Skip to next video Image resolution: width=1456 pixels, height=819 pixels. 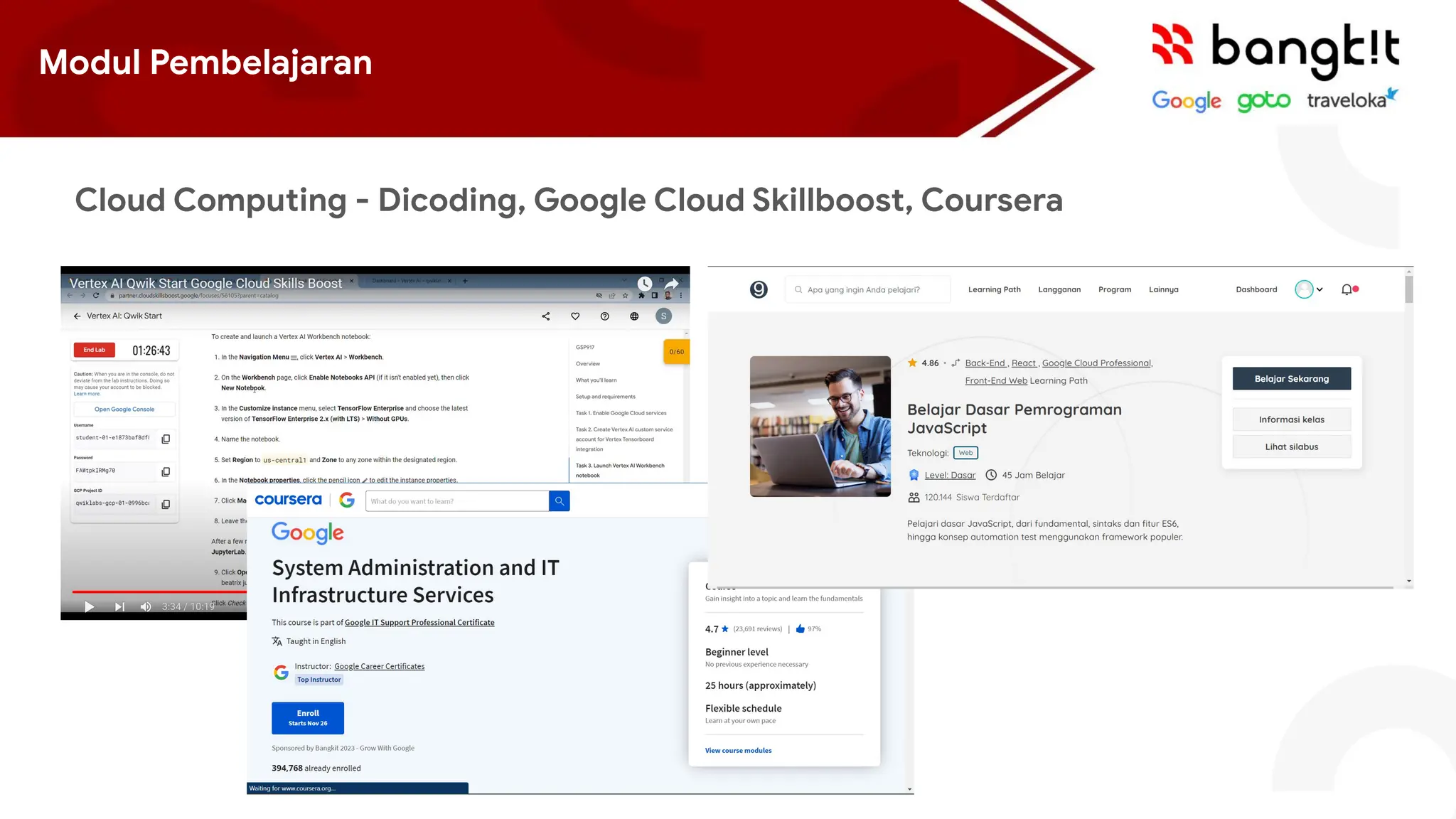[119, 606]
